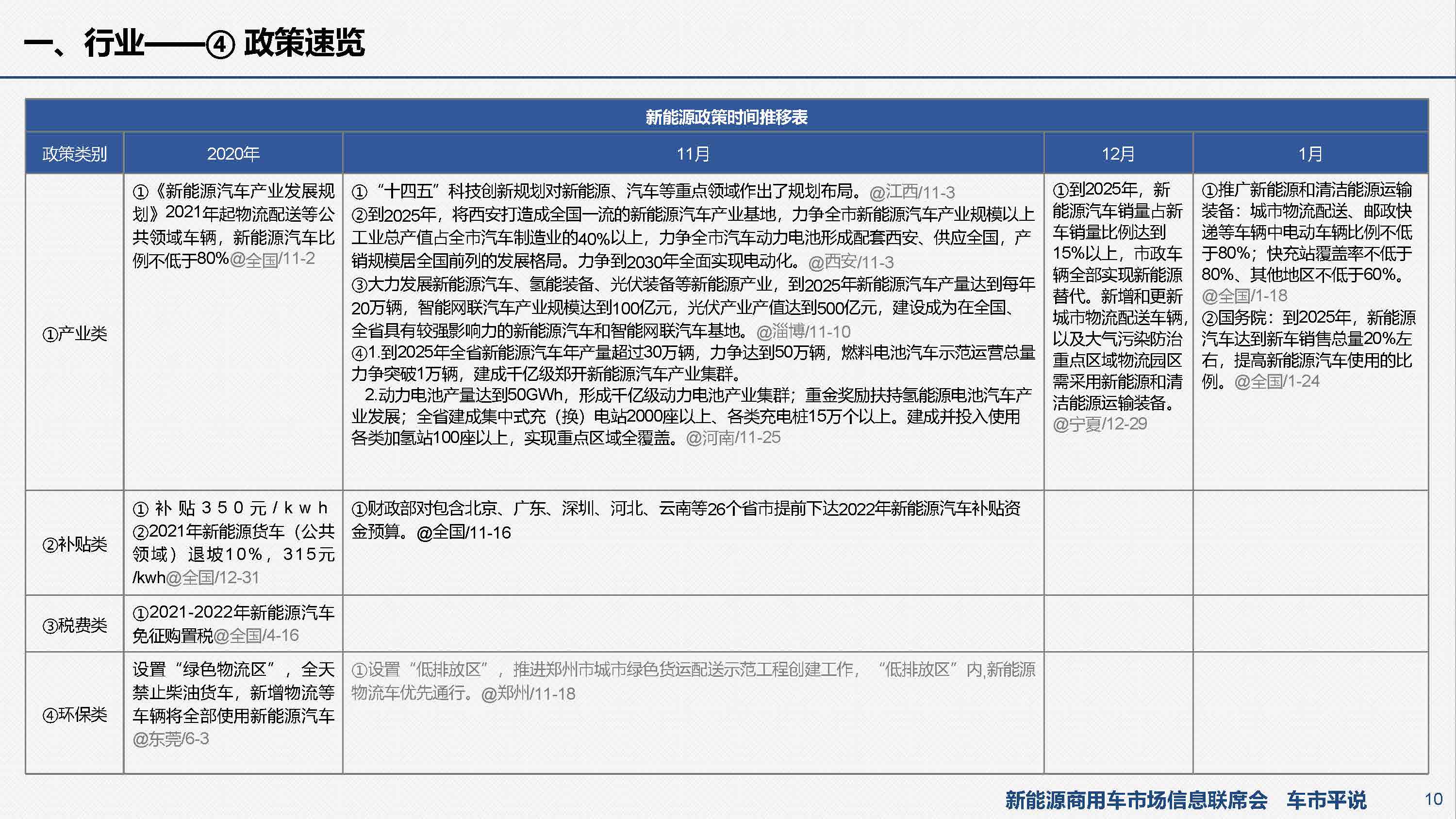This screenshot has height=819, width=1456.
Task: Click the @河南/11-25 source tag
Action: click(x=733, y=438)
